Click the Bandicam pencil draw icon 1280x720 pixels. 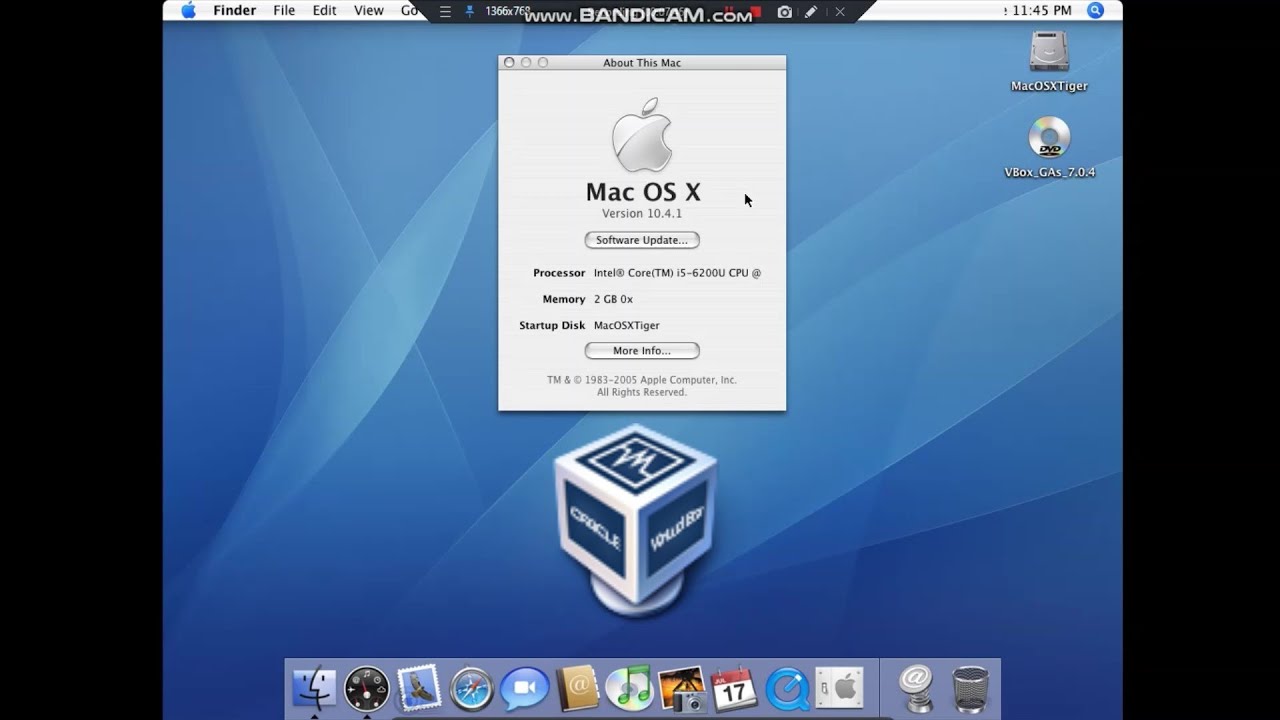[x=811, y=12]
